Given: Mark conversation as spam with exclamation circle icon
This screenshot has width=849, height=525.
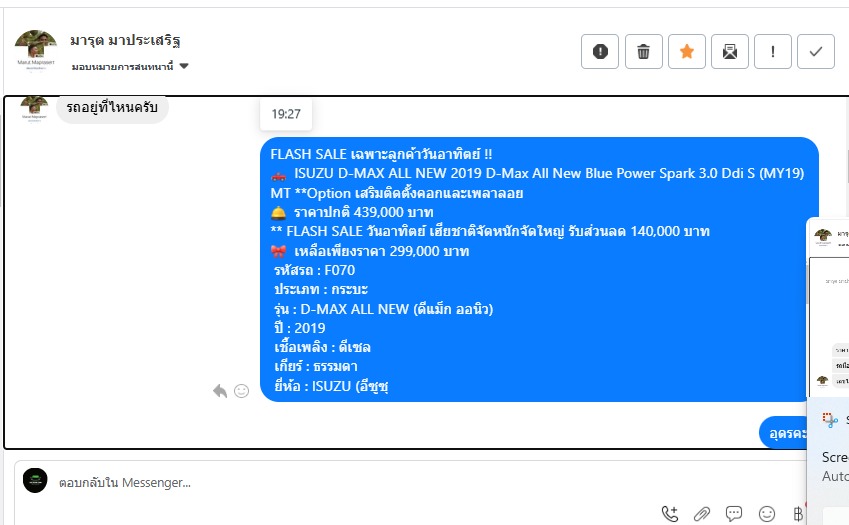Looking at the screenshot, I should pos(600,51).
